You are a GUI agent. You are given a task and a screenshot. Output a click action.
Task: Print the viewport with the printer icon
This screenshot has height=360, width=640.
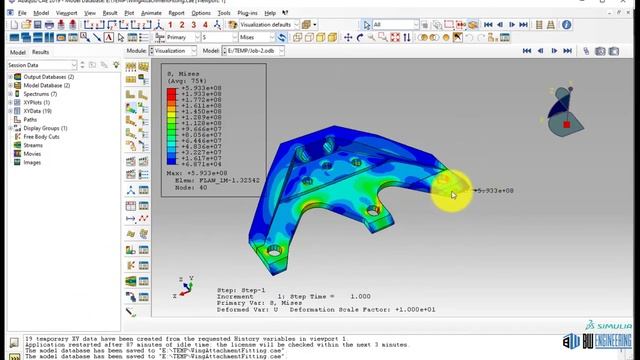tap(49, 25)
